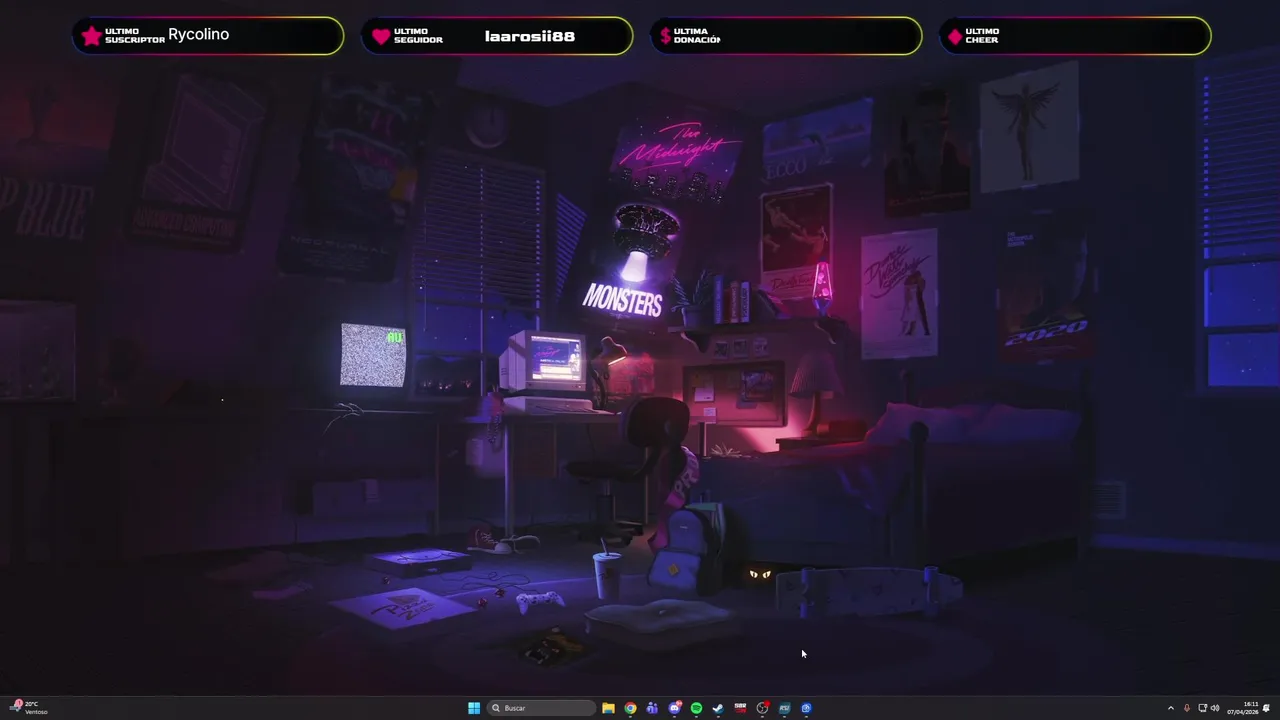1280x720 pixels.
Task: Click the heart icon in Ultimo Seguidor panel
Action: tap(380, 36)
